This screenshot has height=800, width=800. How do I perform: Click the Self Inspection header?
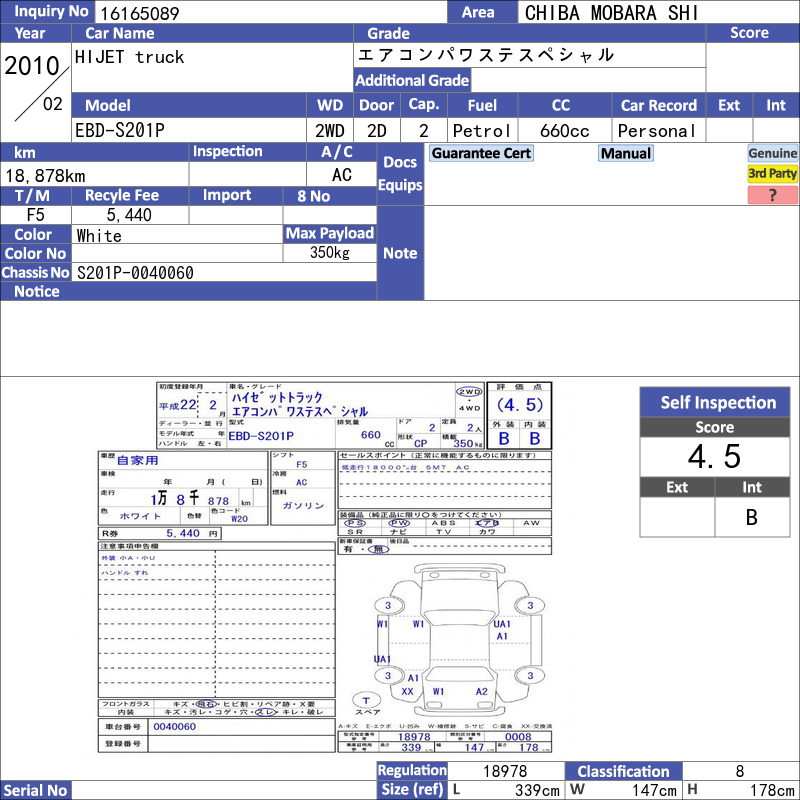pyautogui.click(x=715, y=402)
